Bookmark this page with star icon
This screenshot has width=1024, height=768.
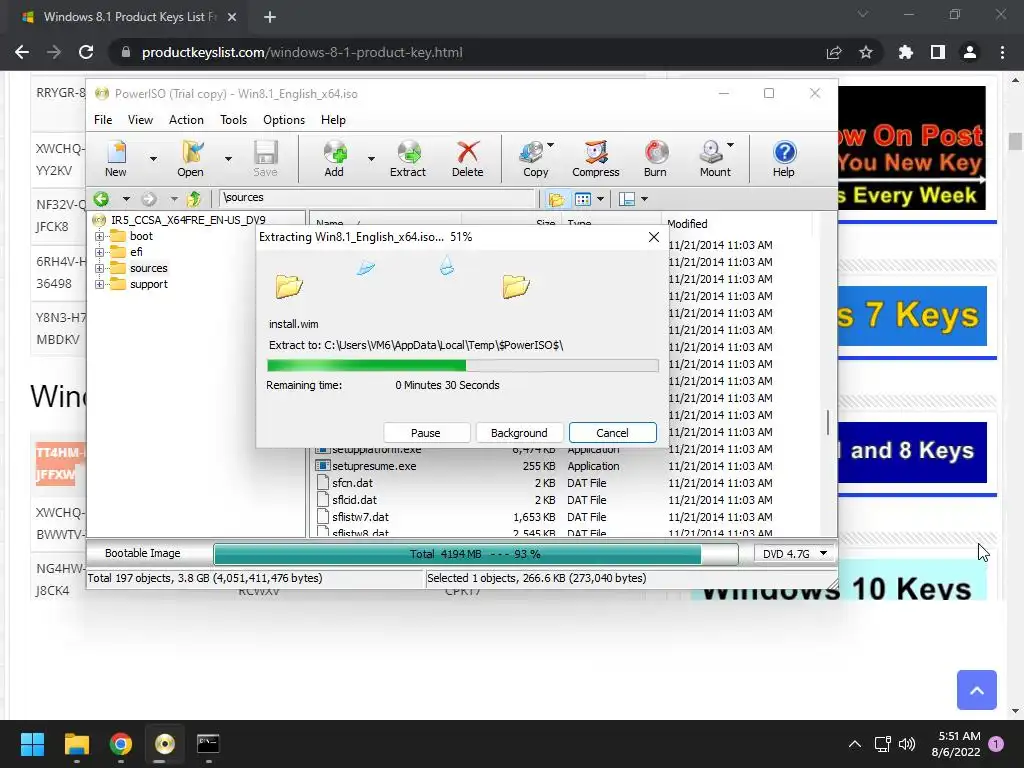coord(866,52)
